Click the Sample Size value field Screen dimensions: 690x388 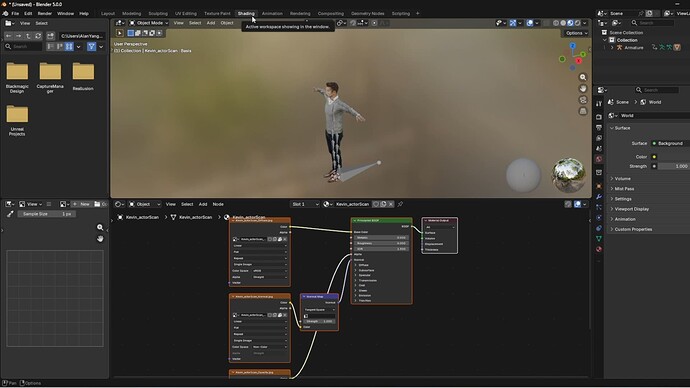pyautogui.click(x=47, y=214)
